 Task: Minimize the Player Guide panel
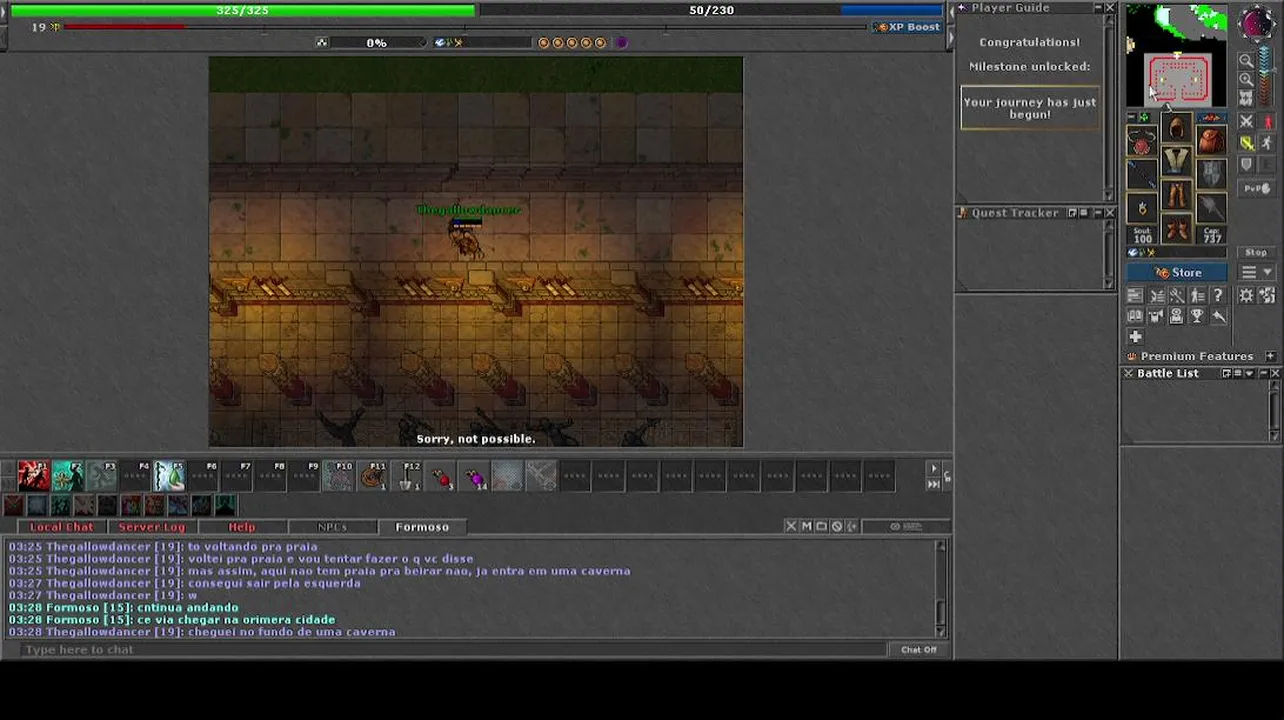tap(1098, 8)
